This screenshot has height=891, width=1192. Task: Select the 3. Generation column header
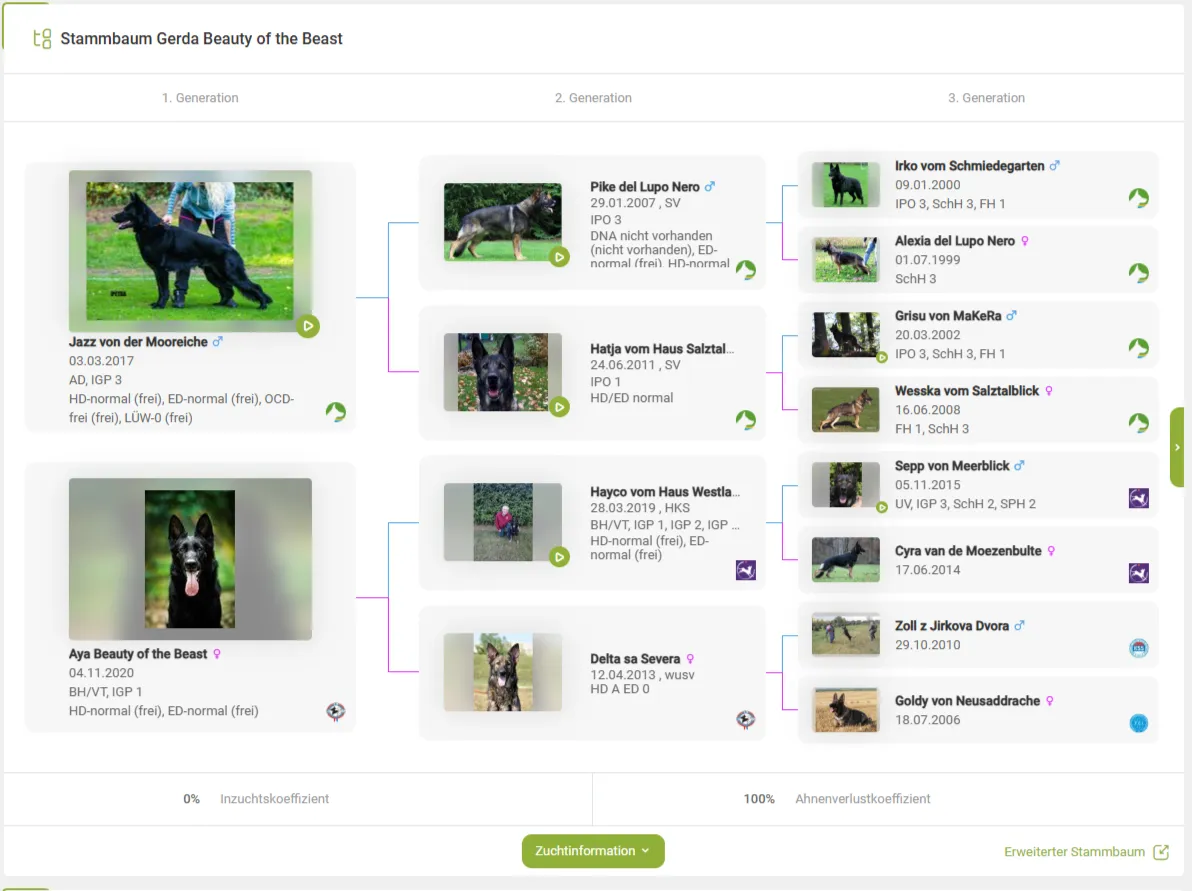986,98
